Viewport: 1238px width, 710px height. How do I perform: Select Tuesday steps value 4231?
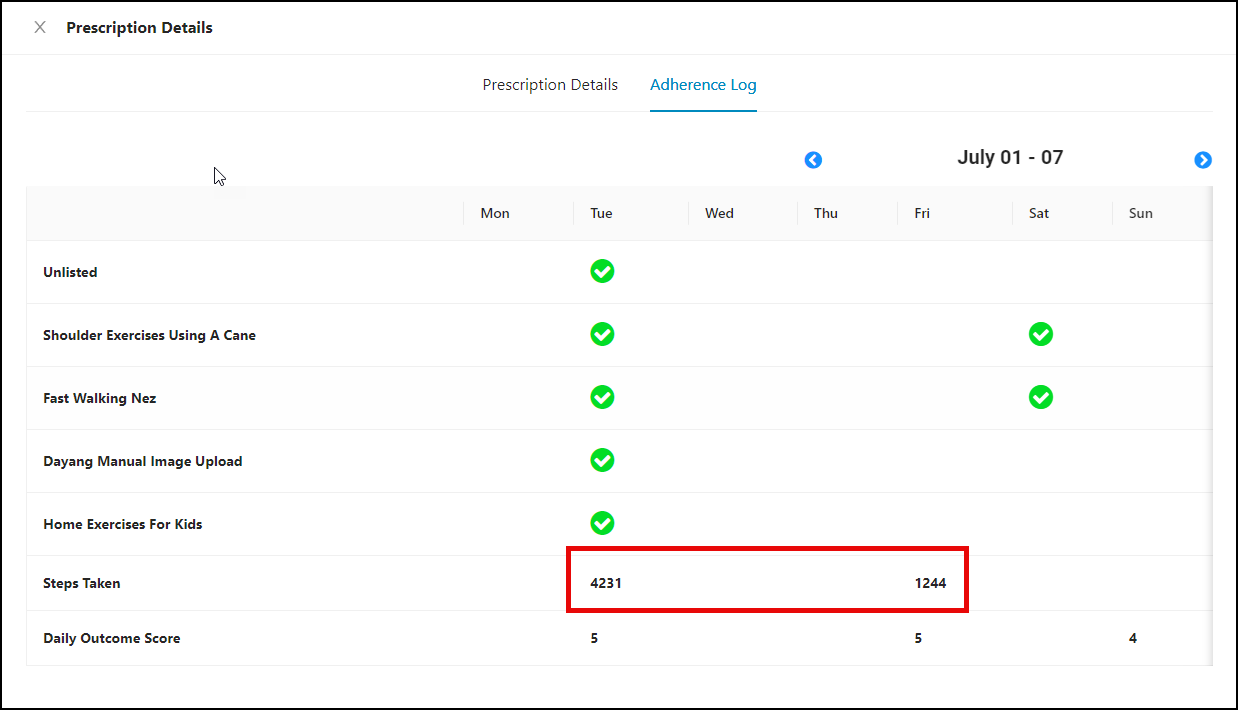point(606,583)
